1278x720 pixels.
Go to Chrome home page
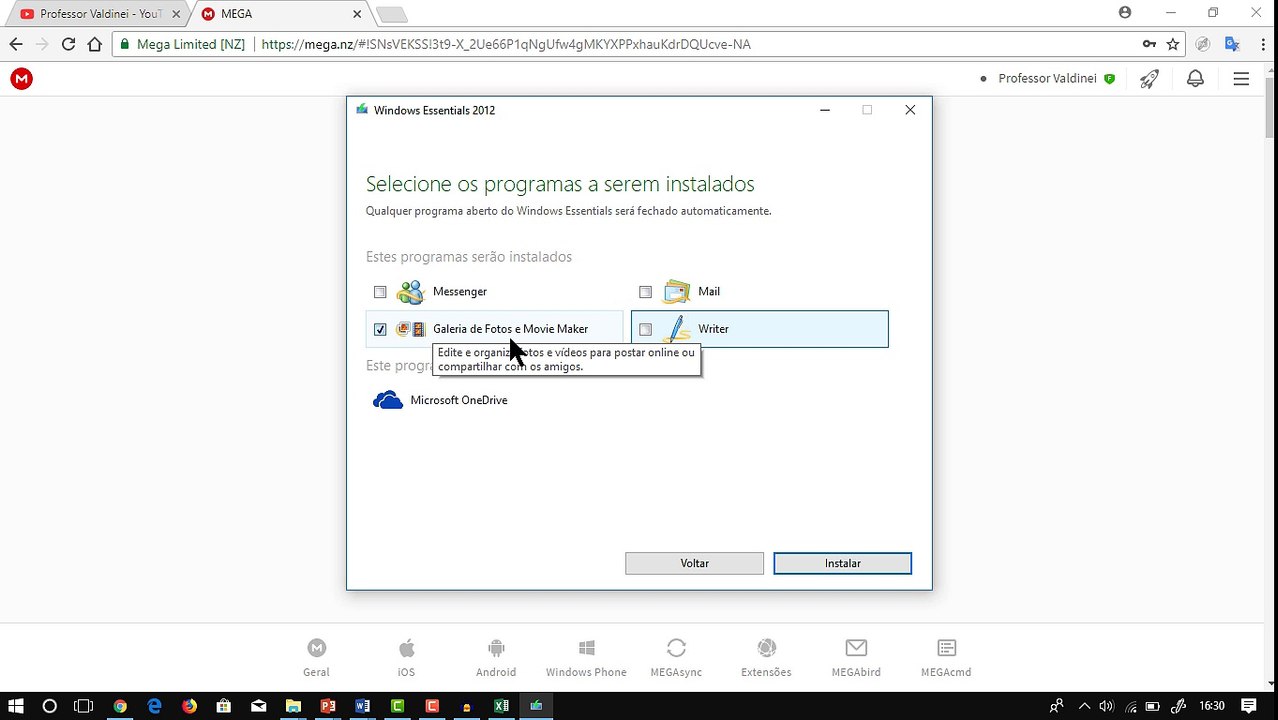tap(95, 44)
